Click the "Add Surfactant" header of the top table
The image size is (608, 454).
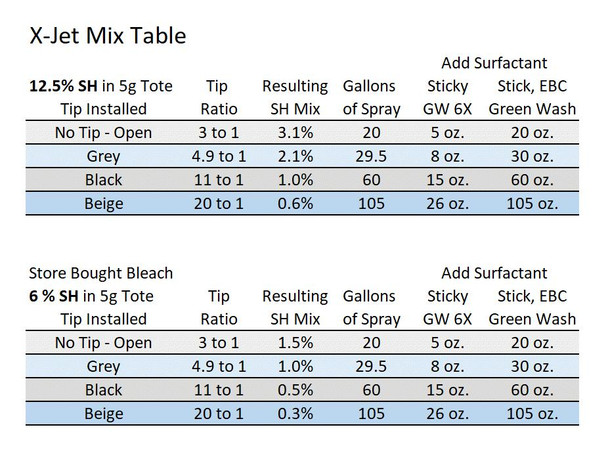pyautogui.click(x=493, y=63)
